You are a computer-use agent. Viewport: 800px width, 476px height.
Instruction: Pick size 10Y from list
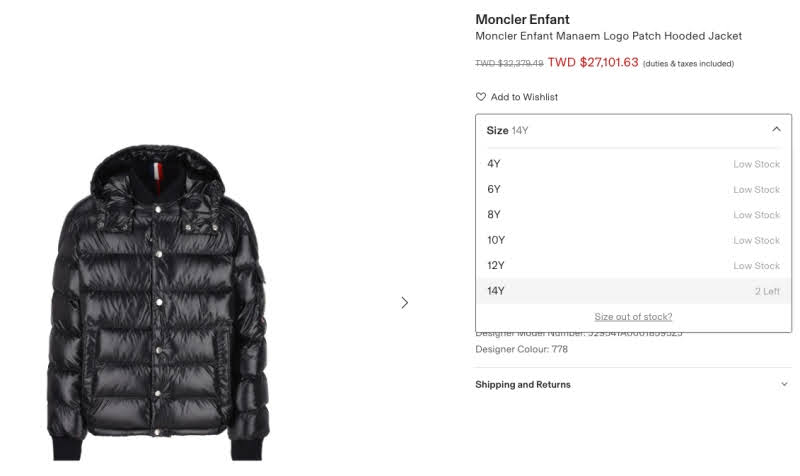click(633, 240)
